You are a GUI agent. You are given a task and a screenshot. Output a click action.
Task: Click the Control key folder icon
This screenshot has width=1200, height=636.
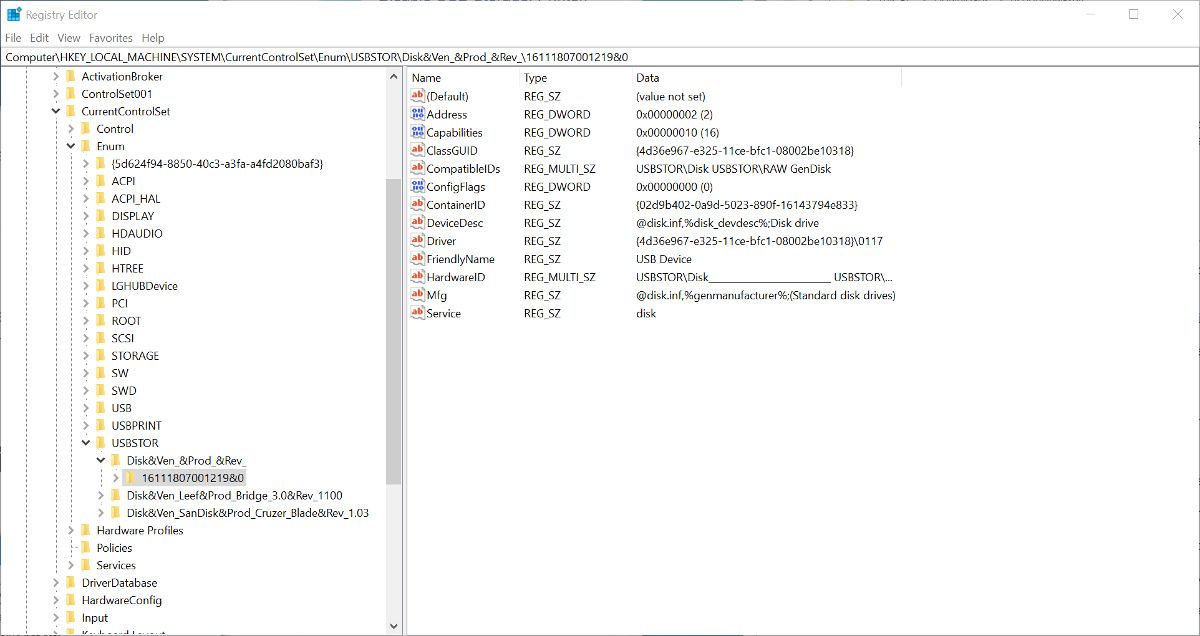tap(85, 129)
